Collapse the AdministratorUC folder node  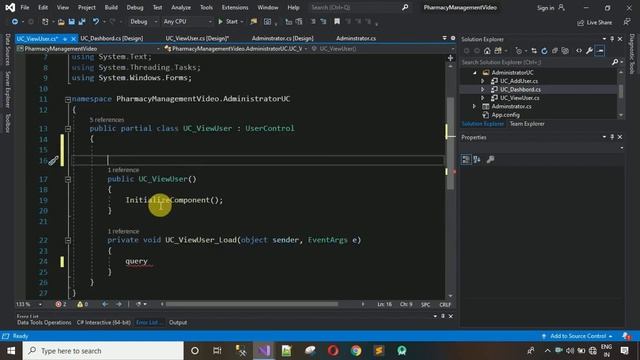(x=475, y=73)
